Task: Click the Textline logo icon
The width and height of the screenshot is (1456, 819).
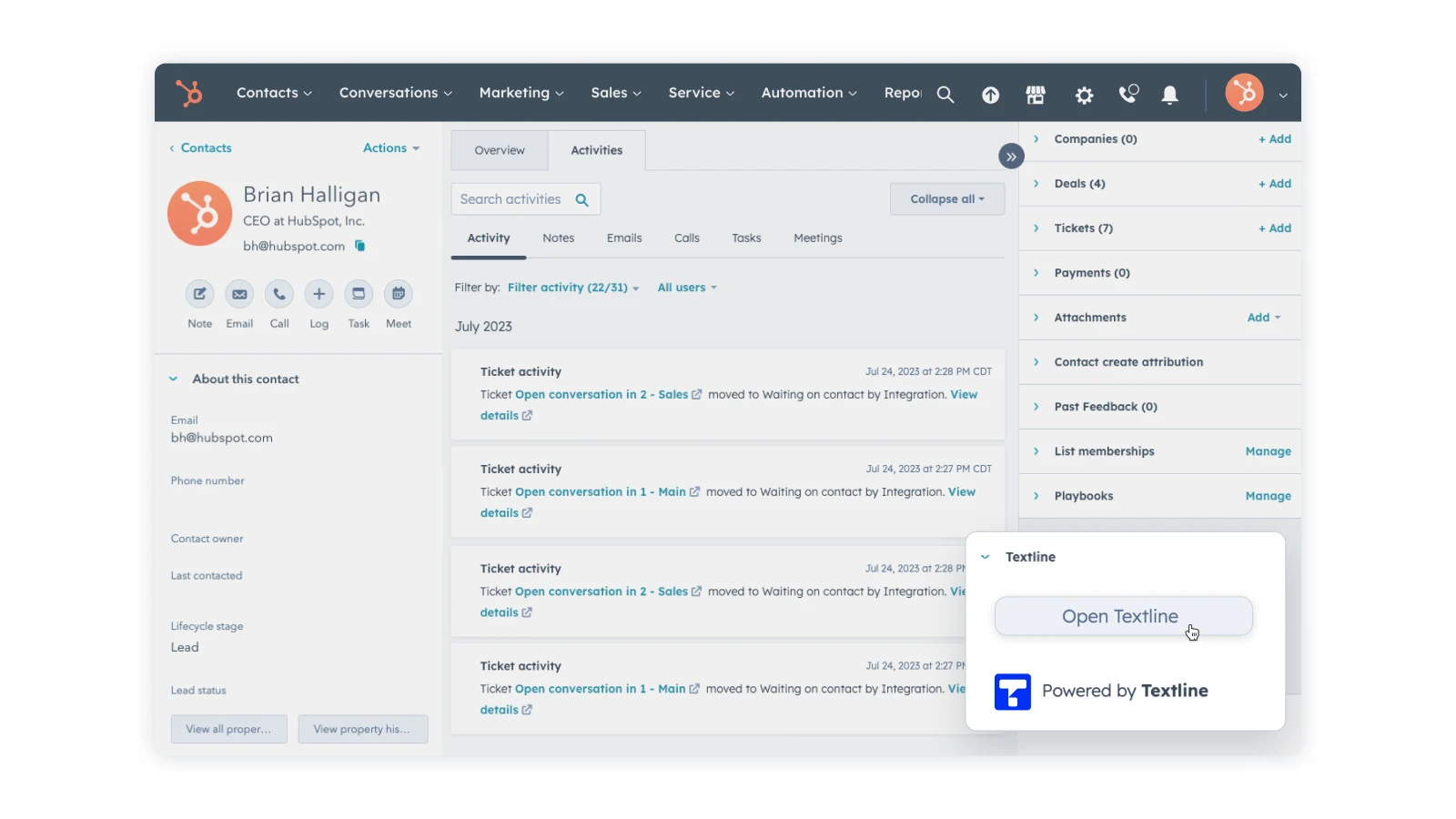Action: pos(1013,692)
